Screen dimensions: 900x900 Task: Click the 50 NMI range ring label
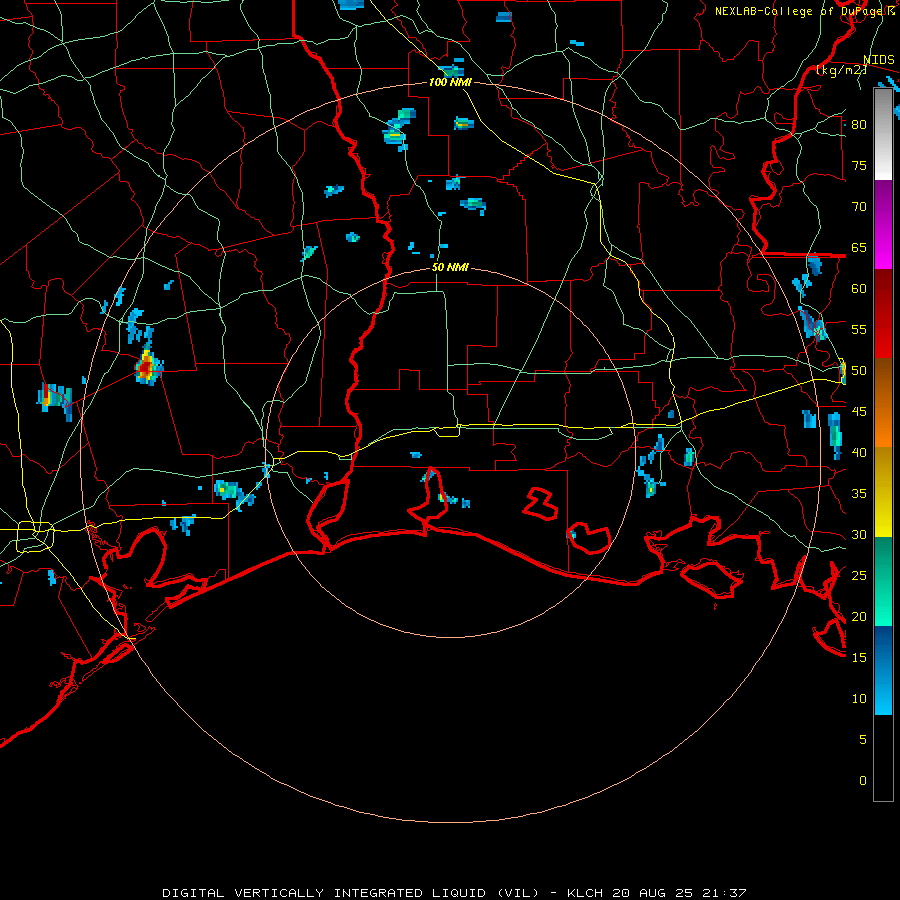450,267
